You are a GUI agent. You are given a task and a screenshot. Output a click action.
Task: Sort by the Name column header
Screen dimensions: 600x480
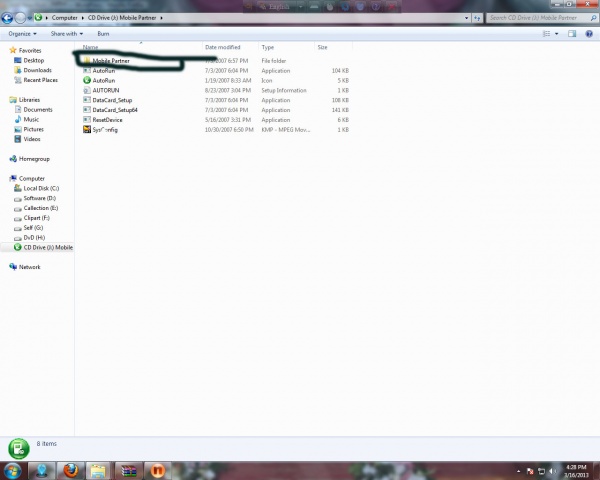(90, 47)
